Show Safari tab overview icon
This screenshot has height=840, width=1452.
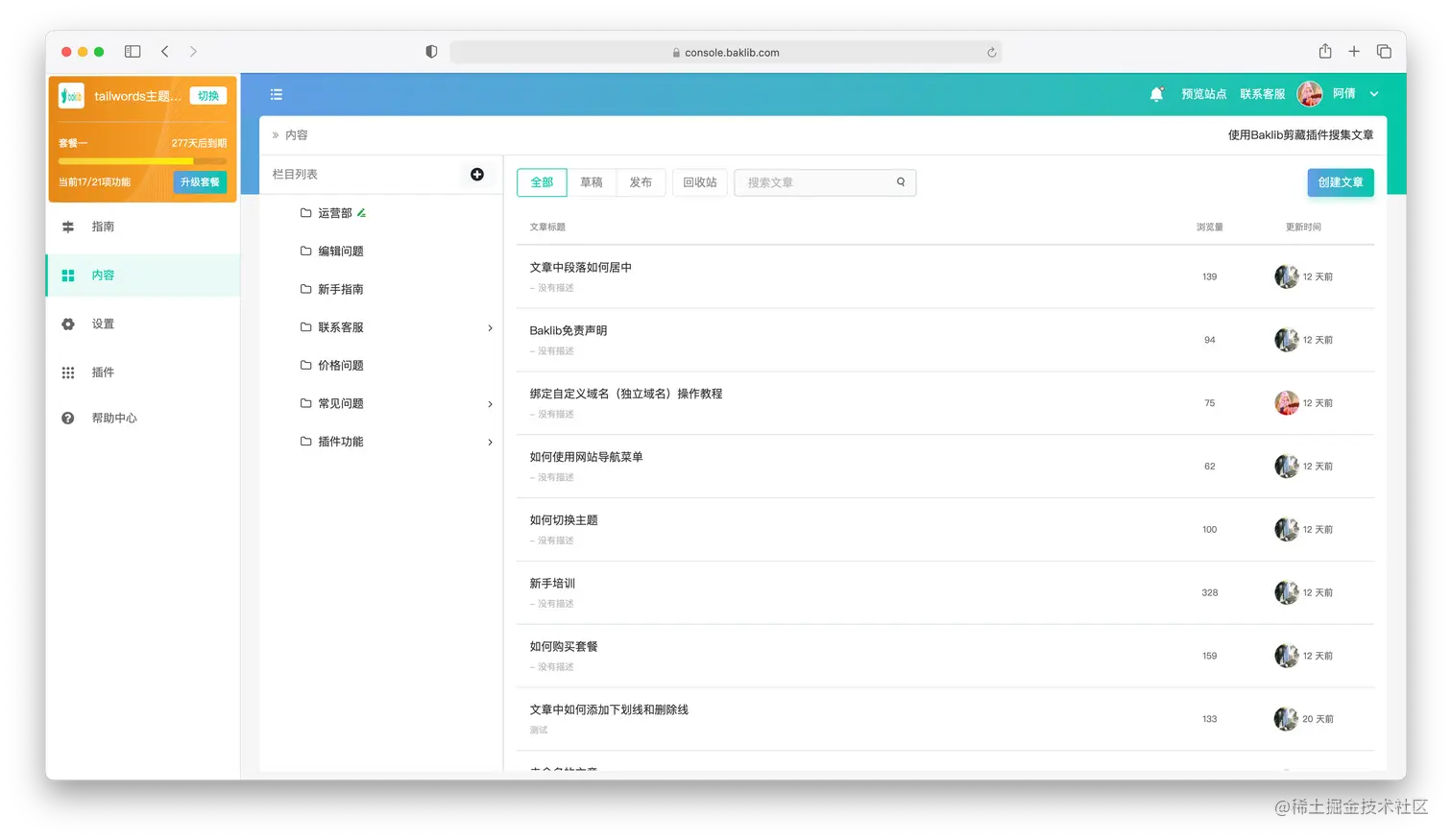tap(1384, 52)
